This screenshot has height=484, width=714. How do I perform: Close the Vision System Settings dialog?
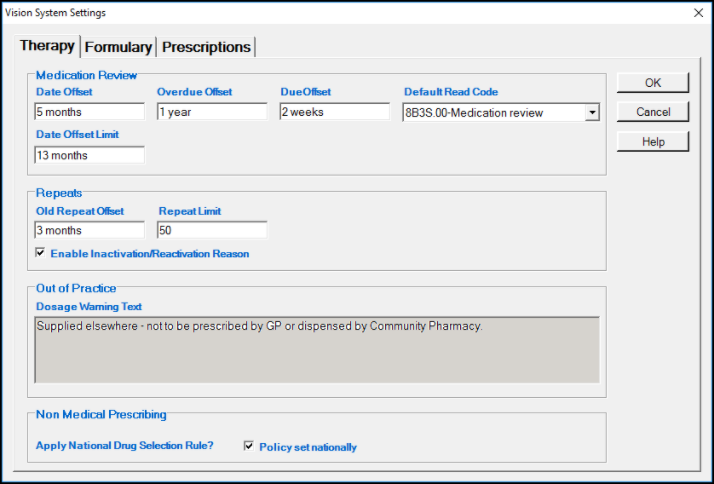[698, 13]
